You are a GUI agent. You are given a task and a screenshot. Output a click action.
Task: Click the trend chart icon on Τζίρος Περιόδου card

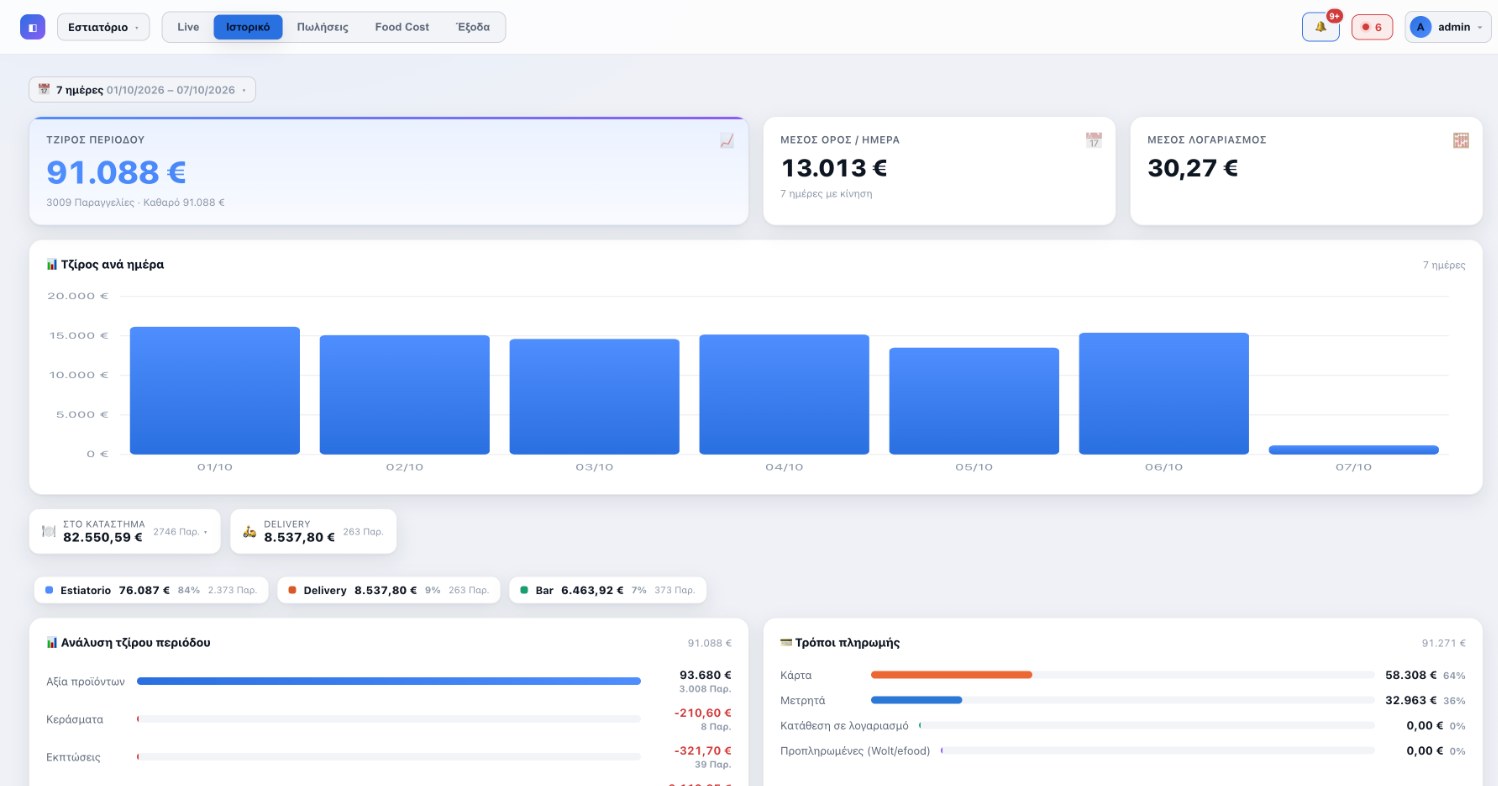727,141
